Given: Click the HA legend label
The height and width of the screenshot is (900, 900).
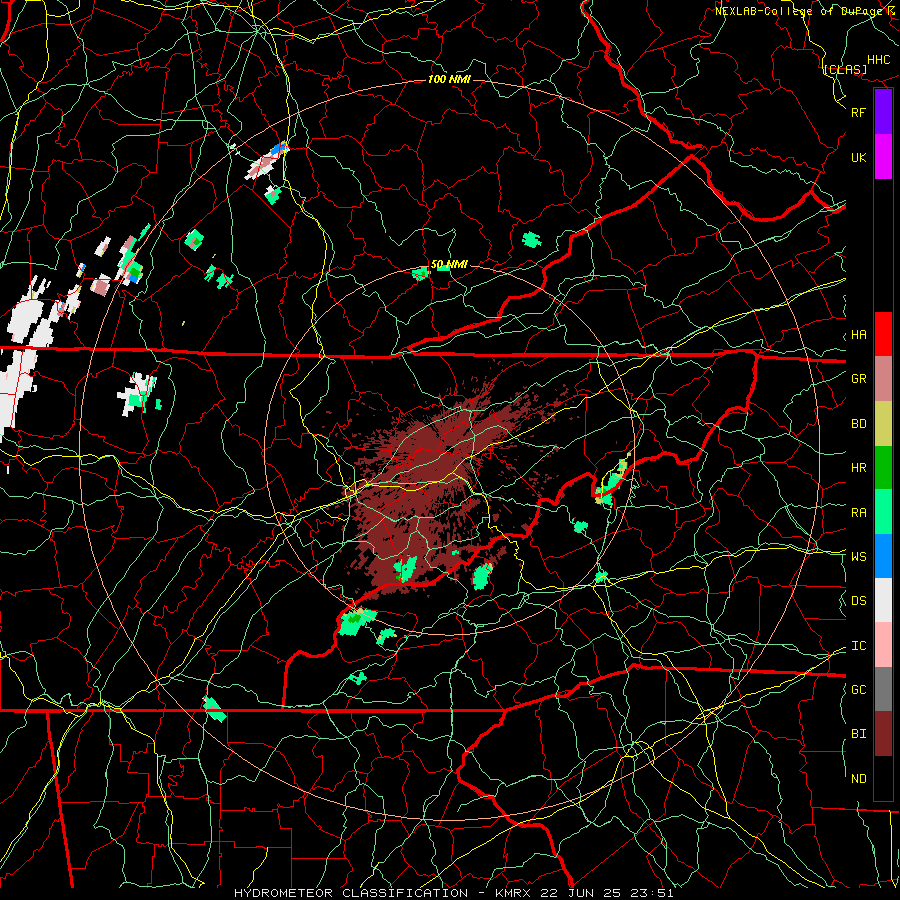Looking at the screenshot, I should pos(858,334).
